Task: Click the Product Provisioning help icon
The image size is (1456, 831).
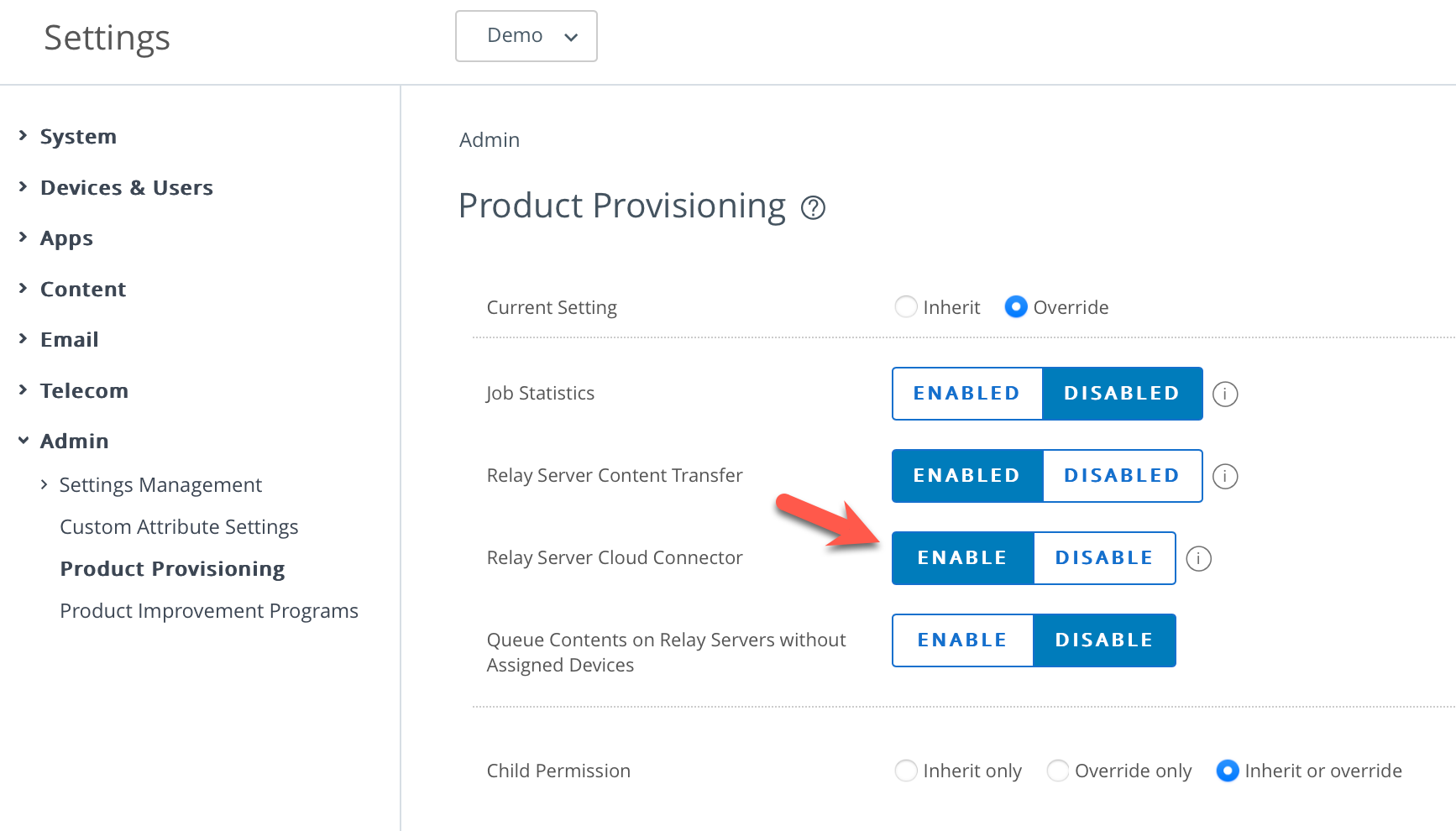Action: pyautogui.click(x=813, y=207)
